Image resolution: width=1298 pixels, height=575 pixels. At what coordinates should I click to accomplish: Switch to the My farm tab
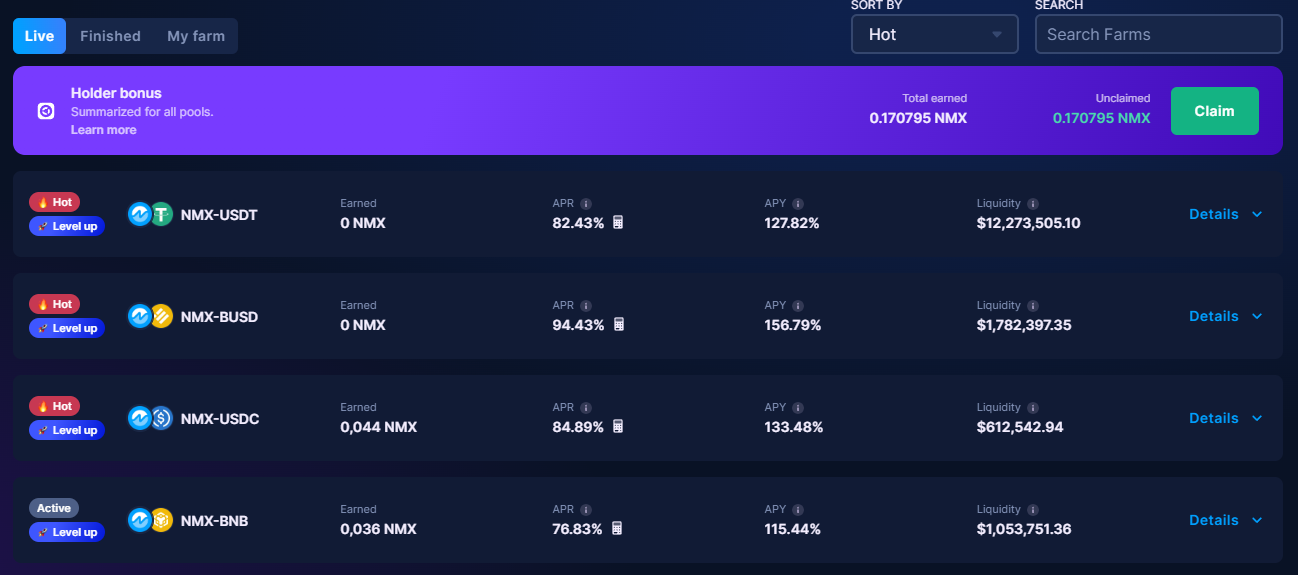[196, 36]
